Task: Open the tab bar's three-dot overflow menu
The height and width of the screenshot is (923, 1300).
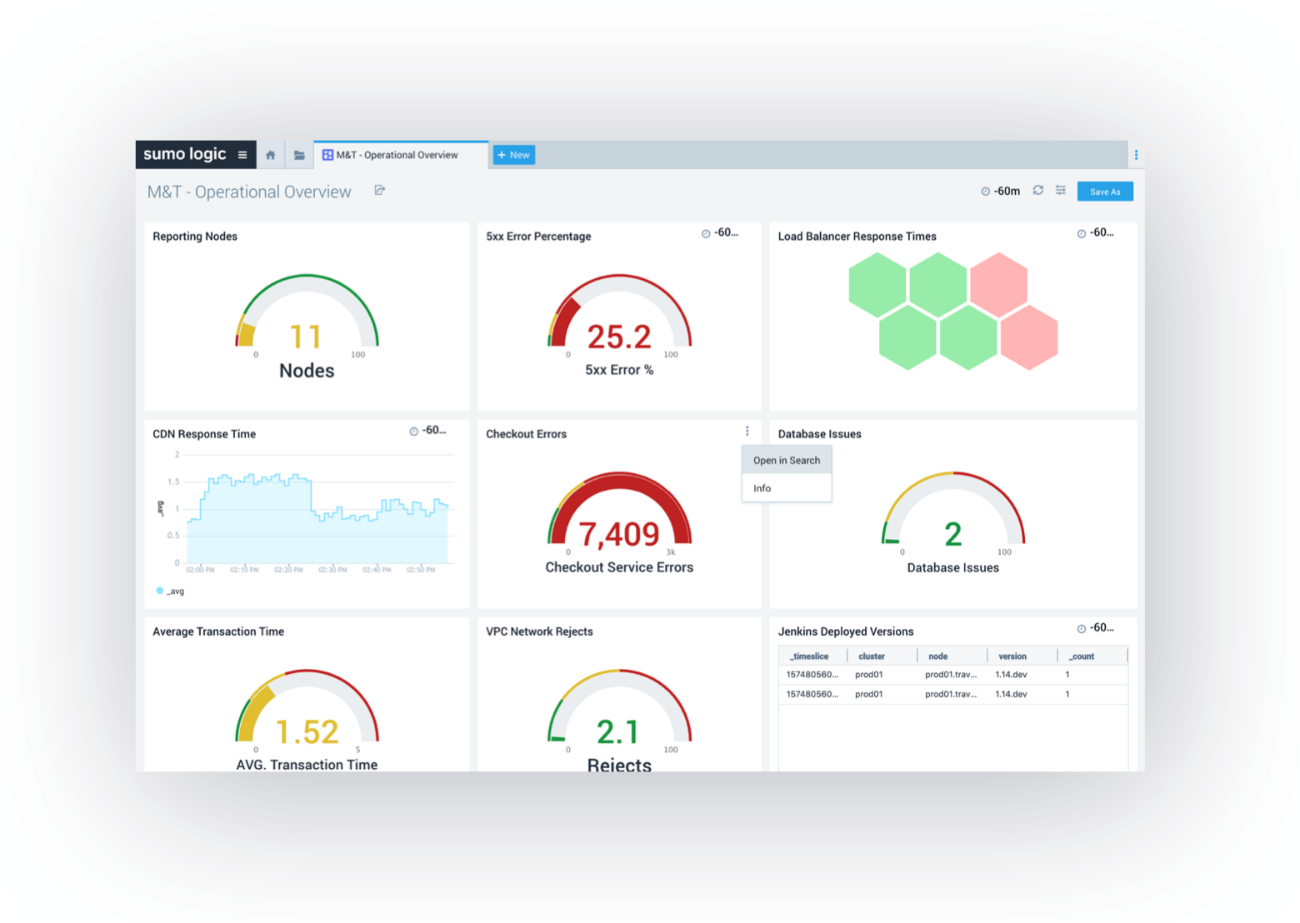Action: point(1136,155)
